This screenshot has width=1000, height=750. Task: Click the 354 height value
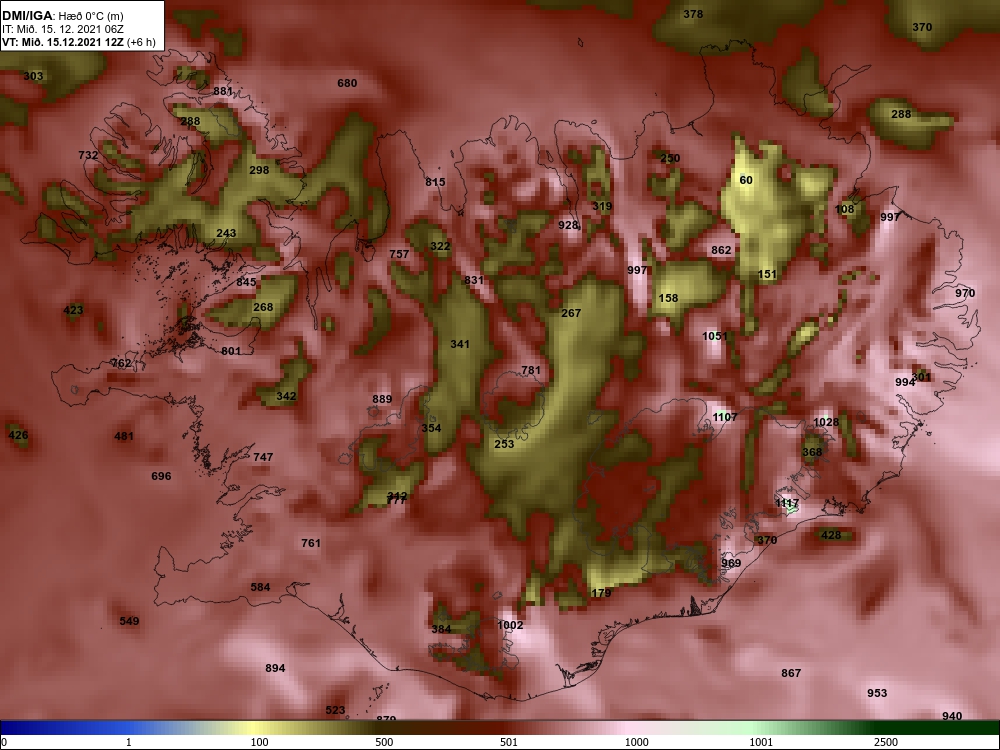(431, 428)
